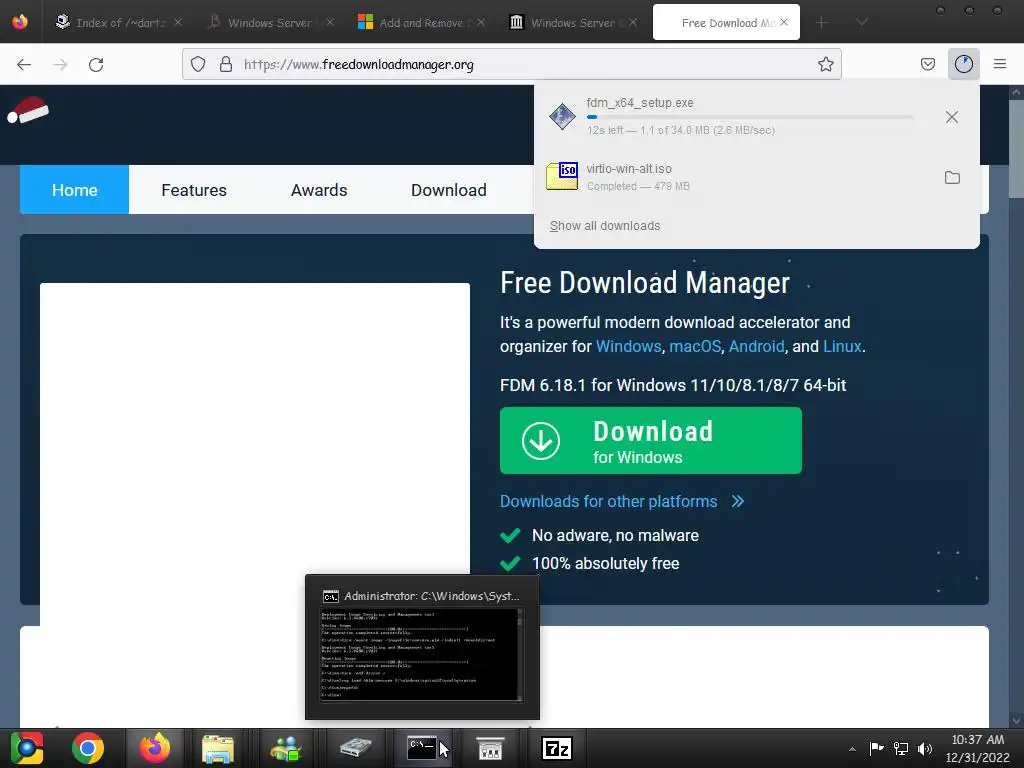Follow the Android platform link
The width and height of the screenshot is (1024, 768).
click(756, 346)
